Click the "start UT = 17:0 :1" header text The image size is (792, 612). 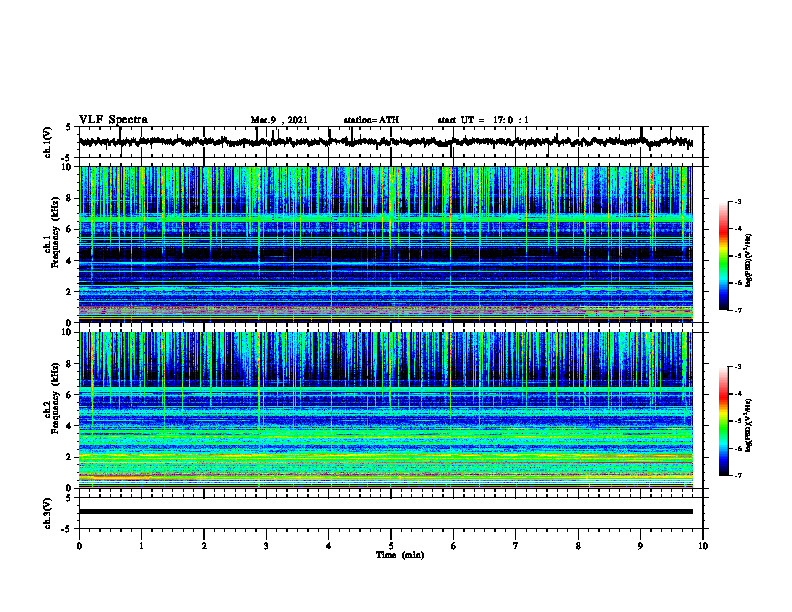click(x=483, y=120)
